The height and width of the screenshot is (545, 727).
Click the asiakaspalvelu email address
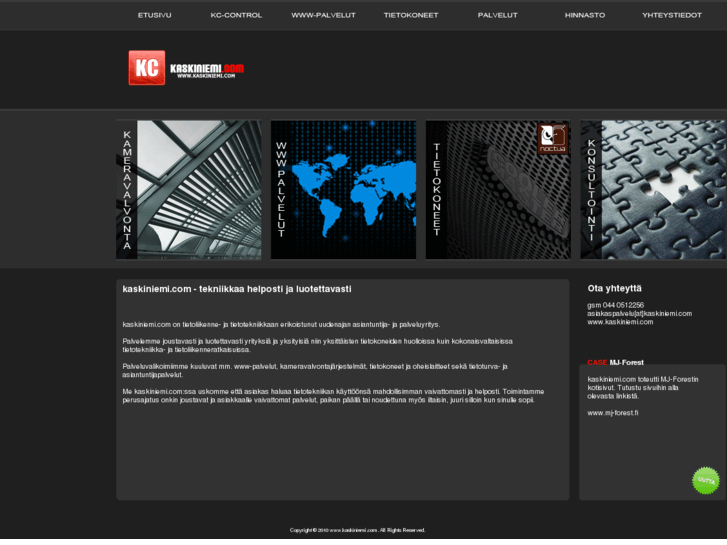639,314
